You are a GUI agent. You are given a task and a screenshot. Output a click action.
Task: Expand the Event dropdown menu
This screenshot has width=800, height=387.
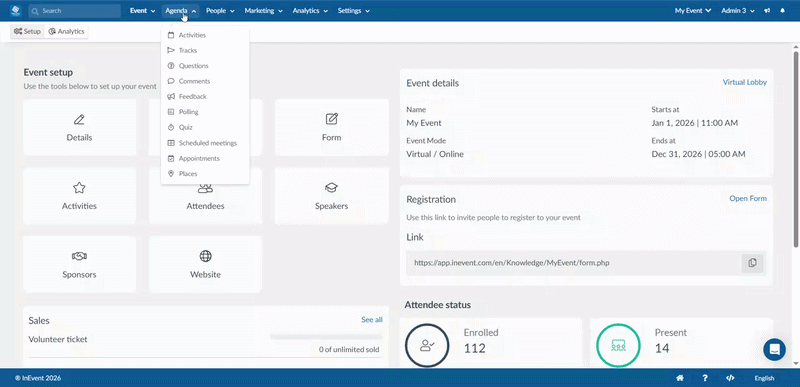coord(142,11)
